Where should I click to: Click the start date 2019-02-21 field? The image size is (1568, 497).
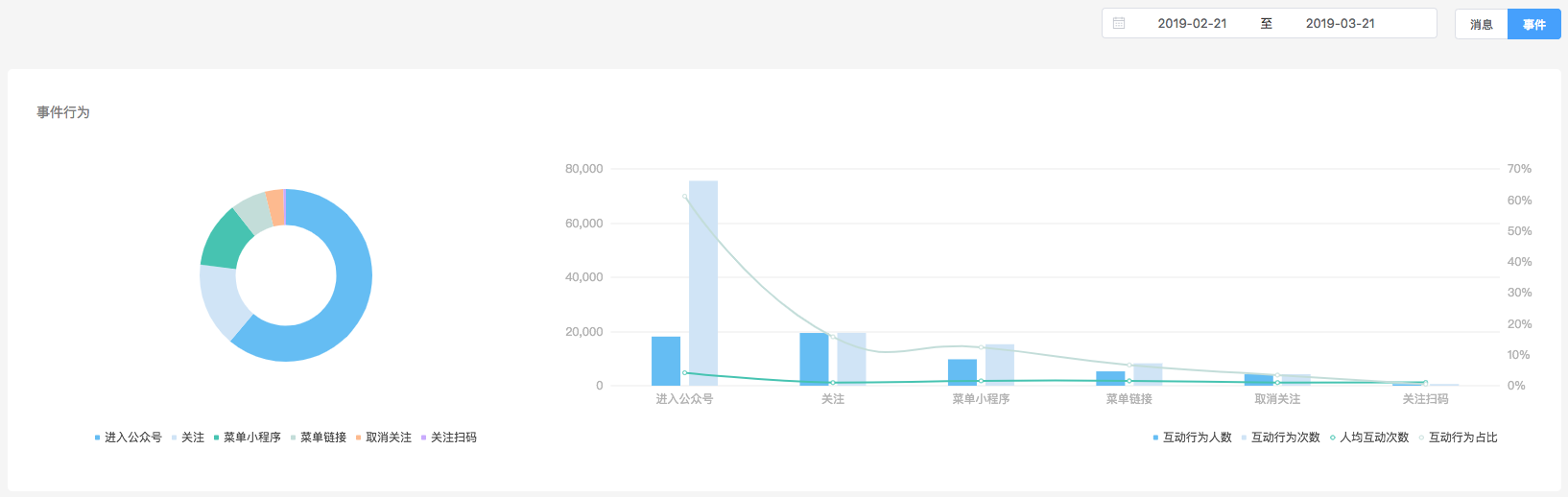click(x=1192, y=23)
